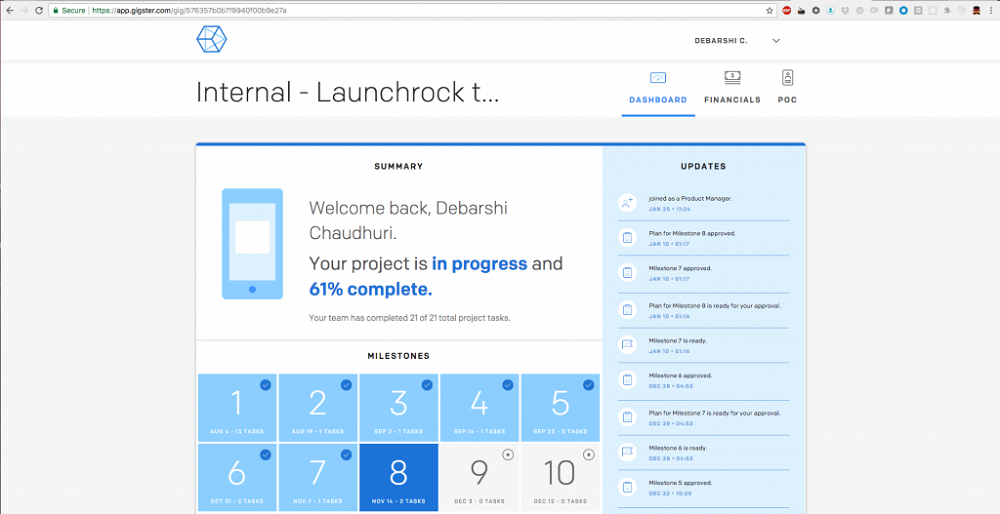Click the browser address bar URL
The width and height of the screenshot is (1000, 514).
(189, 11)
